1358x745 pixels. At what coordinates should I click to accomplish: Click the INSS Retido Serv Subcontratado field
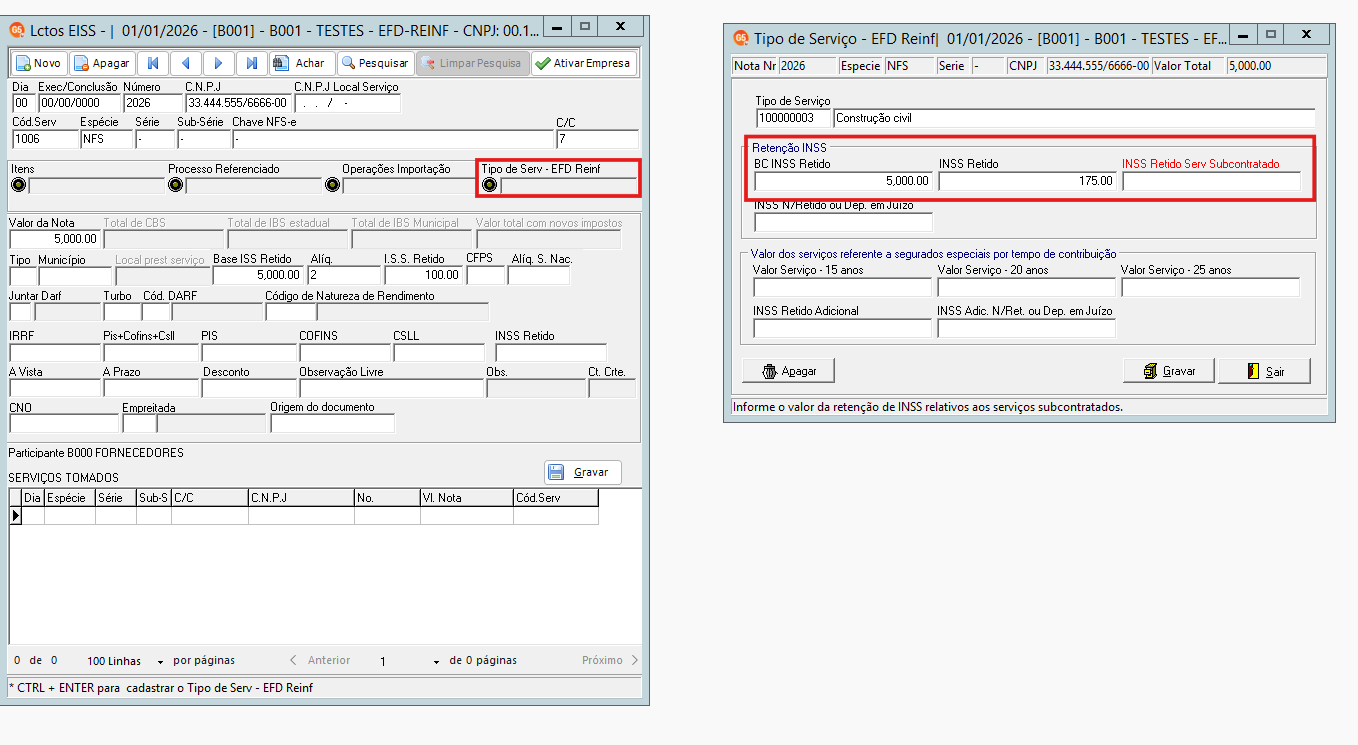(x=1211, y=181)
